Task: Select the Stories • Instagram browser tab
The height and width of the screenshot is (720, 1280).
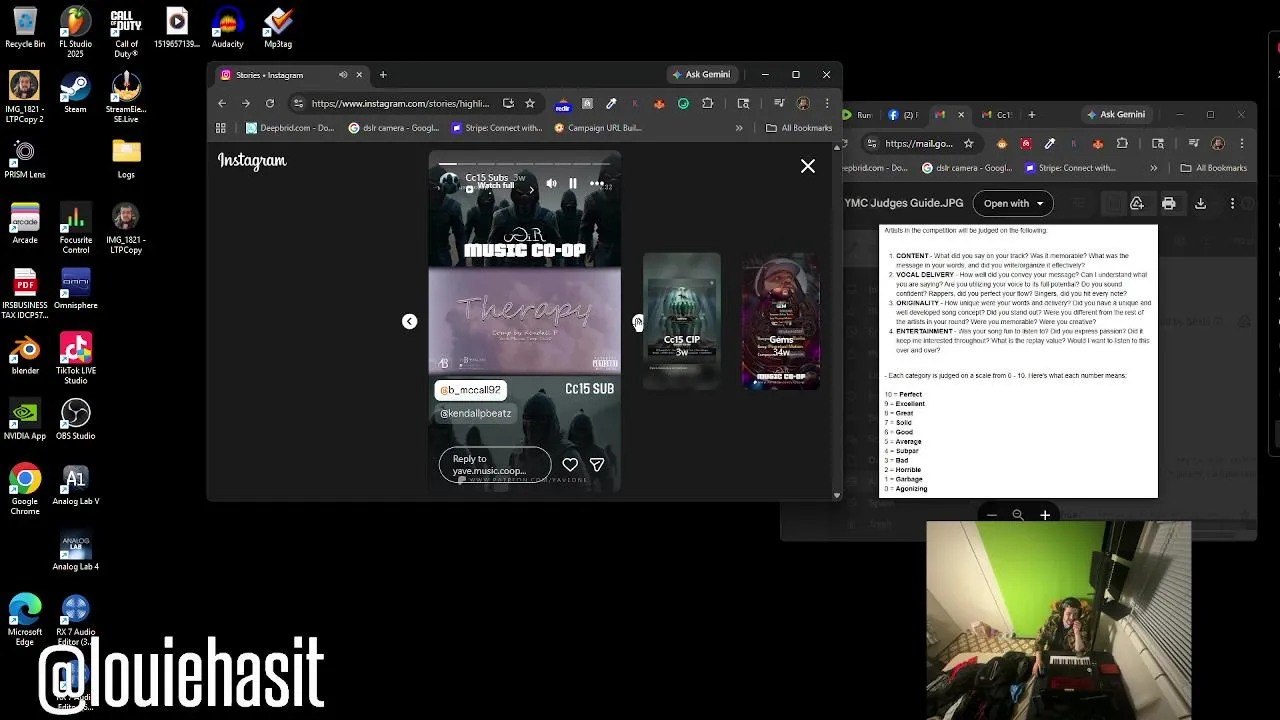Action: (288, 75)
